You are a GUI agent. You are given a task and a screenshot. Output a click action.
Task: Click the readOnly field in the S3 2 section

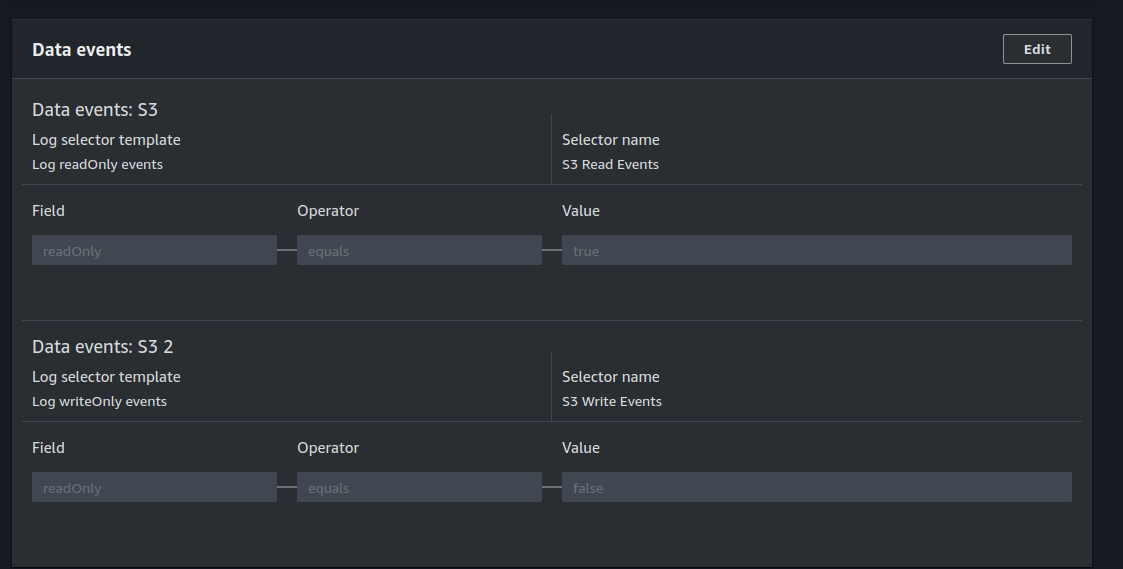[154, 488]
